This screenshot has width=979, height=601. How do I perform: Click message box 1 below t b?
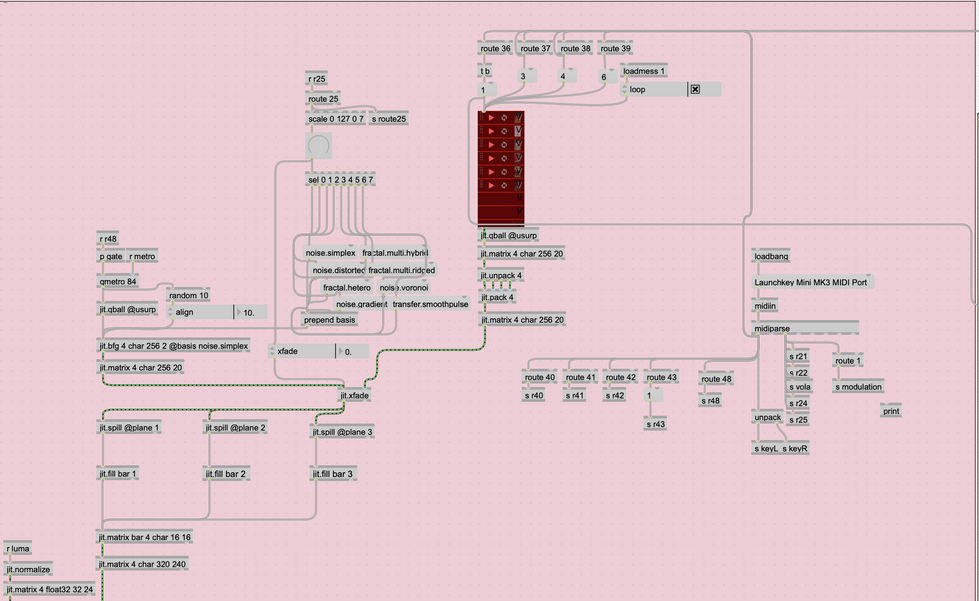click(x=487, y=90)
